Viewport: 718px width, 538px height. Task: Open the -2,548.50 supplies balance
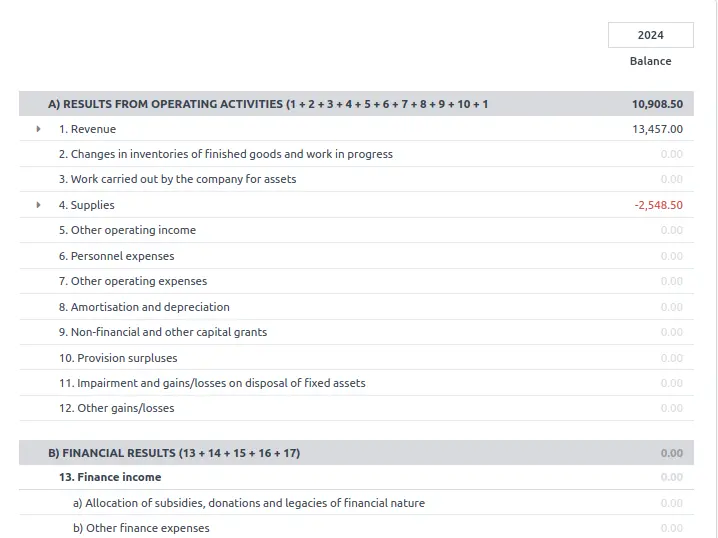[x=658, y=205]
